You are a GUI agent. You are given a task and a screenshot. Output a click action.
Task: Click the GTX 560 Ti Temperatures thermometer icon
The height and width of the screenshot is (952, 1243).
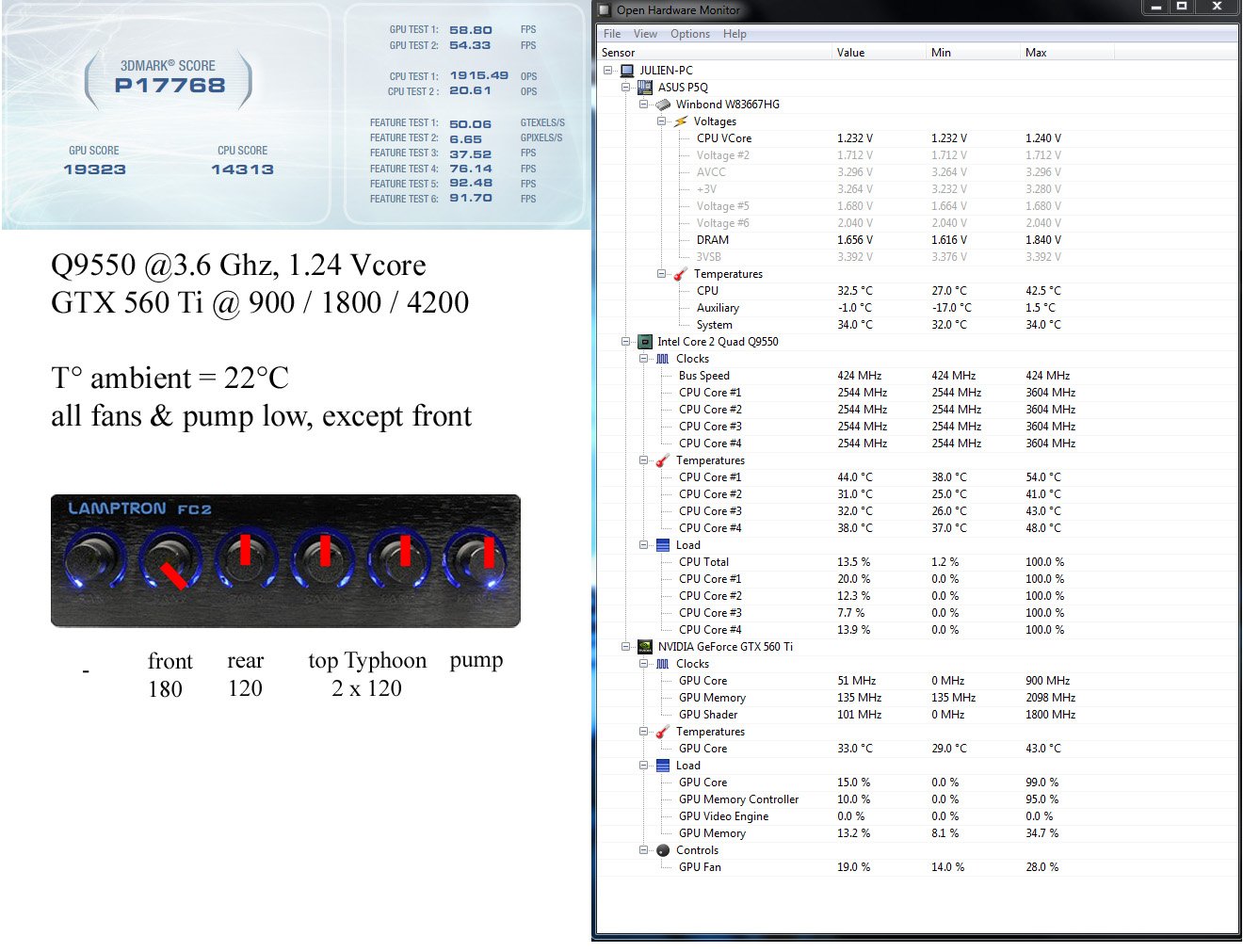click(x=663, y=732)
